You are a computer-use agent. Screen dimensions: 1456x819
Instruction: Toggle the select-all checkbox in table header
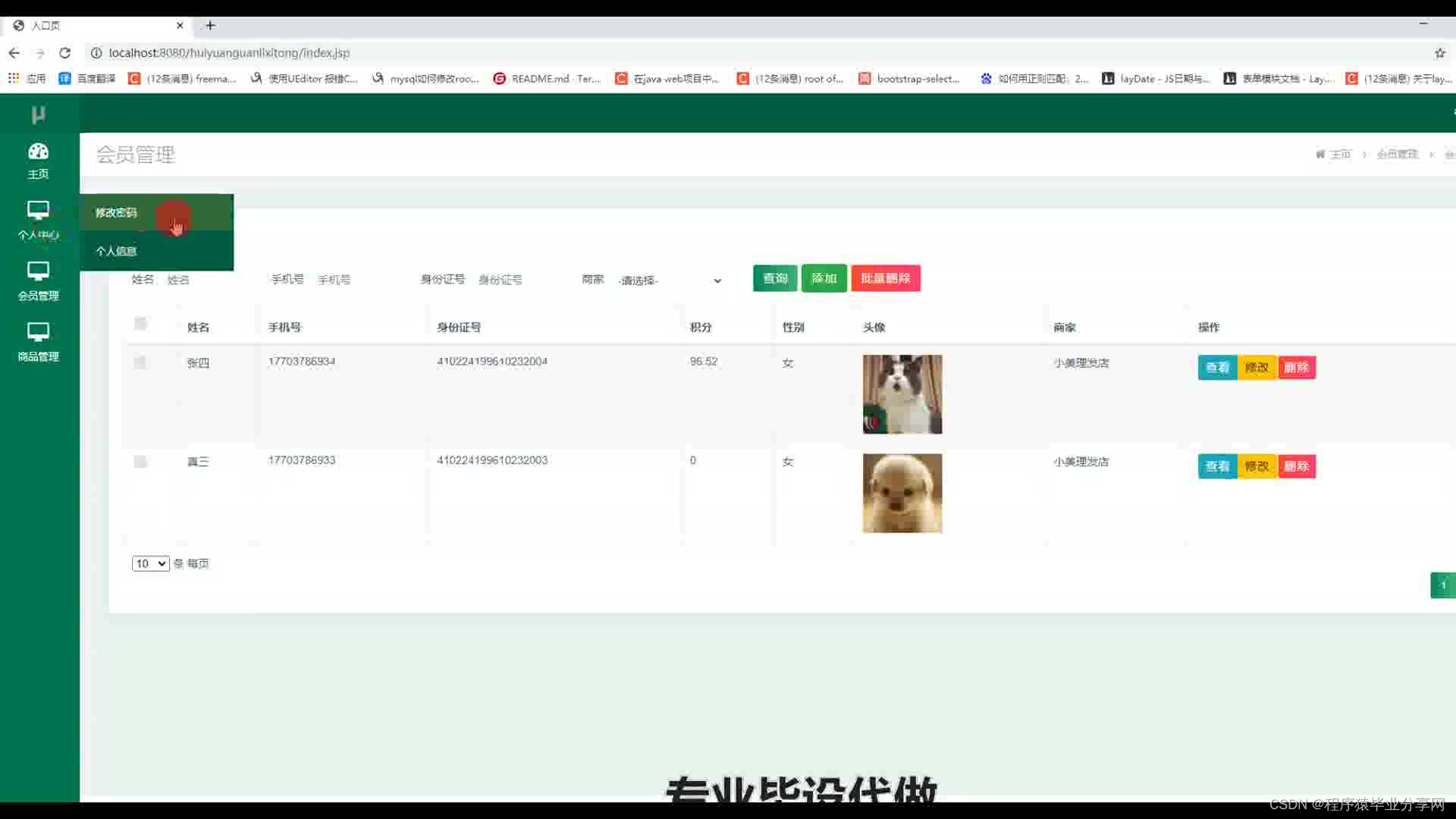pos(140,324)
